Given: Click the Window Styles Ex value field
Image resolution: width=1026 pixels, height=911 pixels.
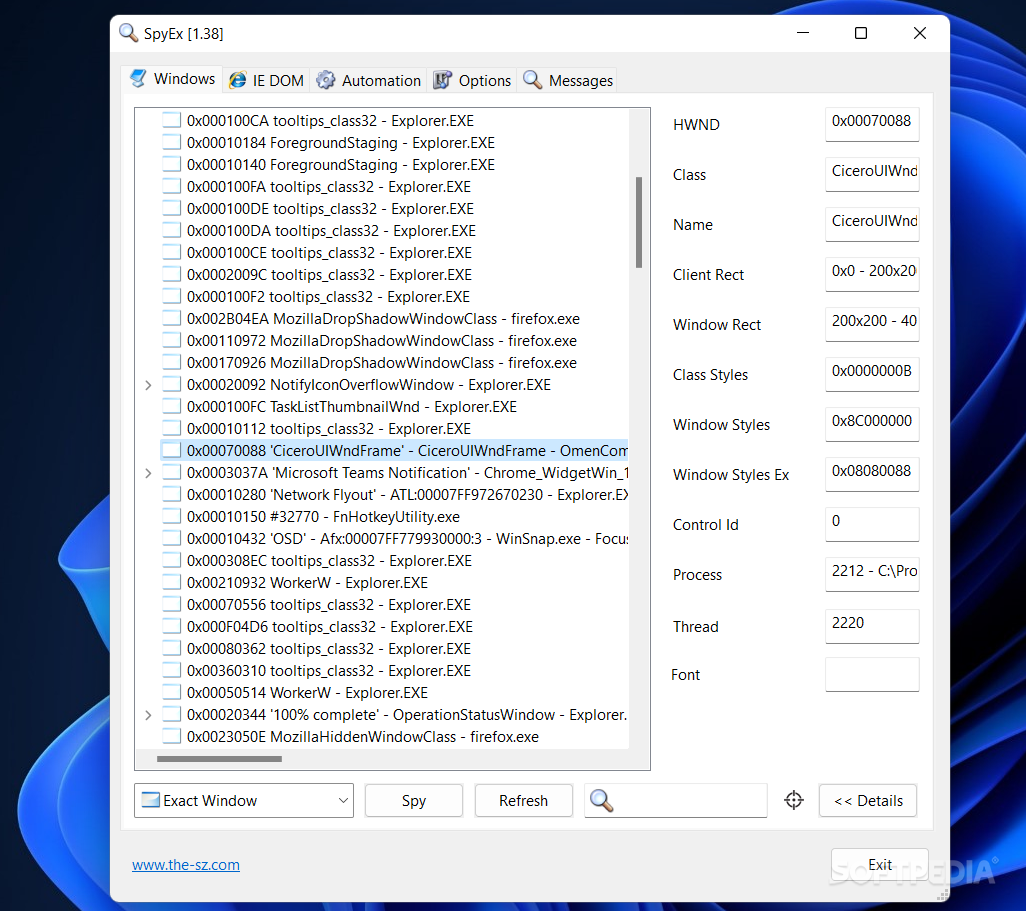Looking at the screenshot, I should point(872,474).
